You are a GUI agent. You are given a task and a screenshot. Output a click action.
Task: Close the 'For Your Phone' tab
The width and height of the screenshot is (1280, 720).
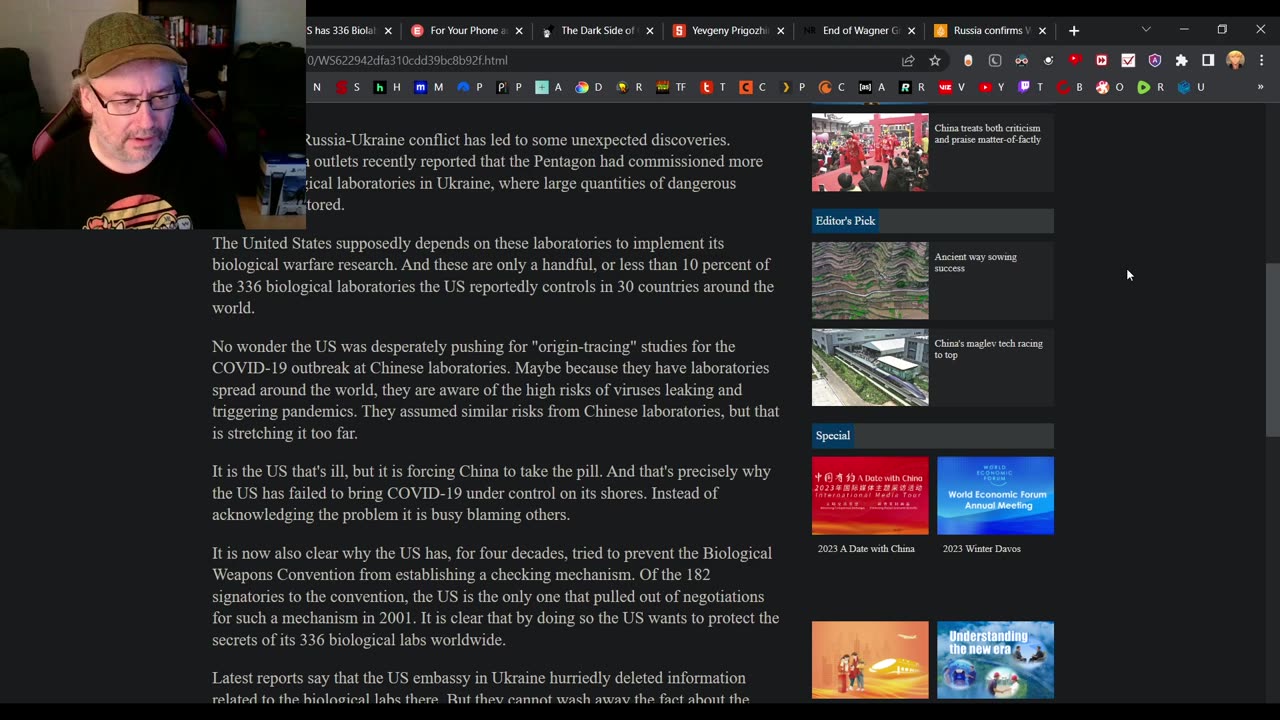coord(519,31)
